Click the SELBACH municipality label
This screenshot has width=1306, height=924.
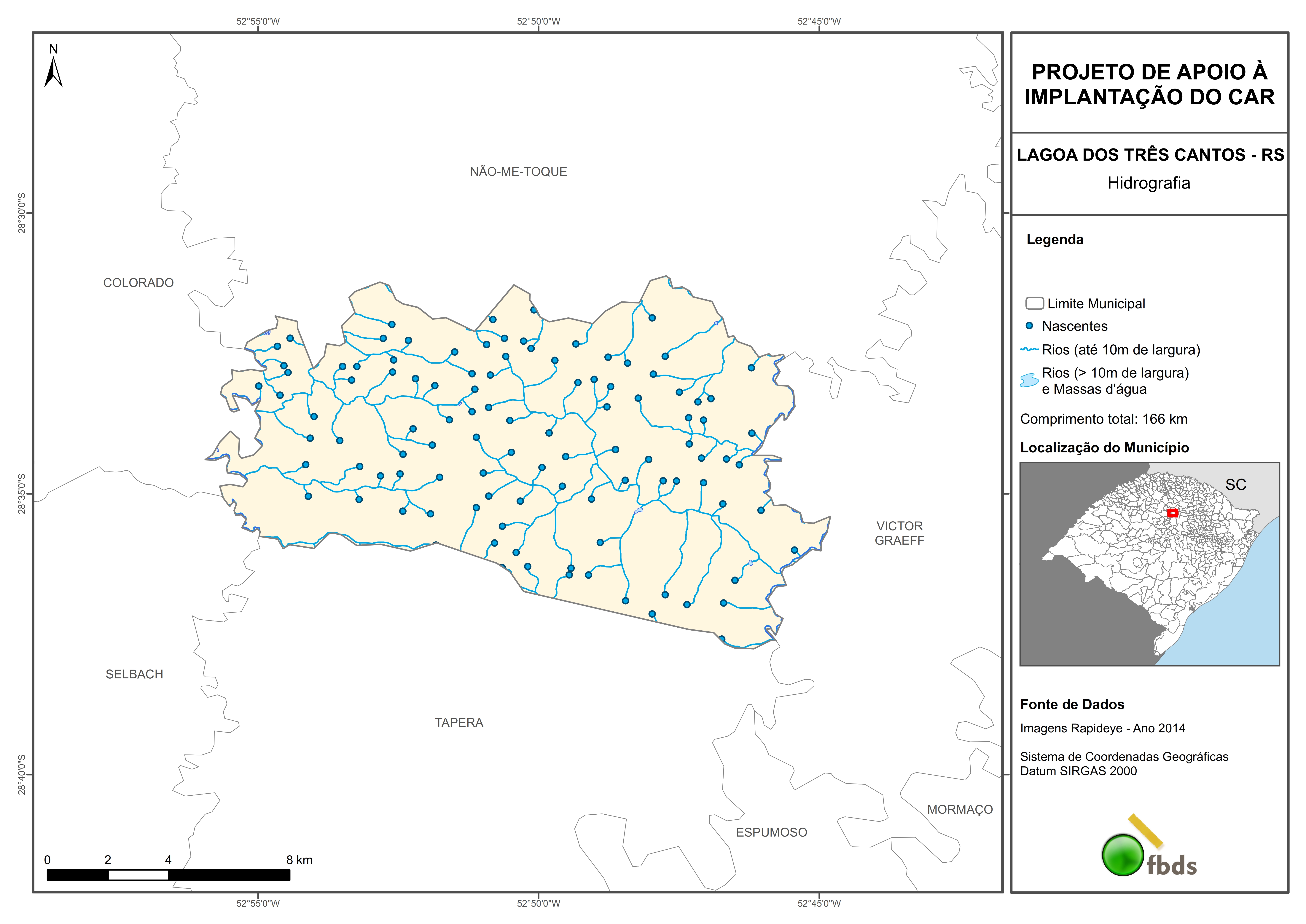point(134,674)
